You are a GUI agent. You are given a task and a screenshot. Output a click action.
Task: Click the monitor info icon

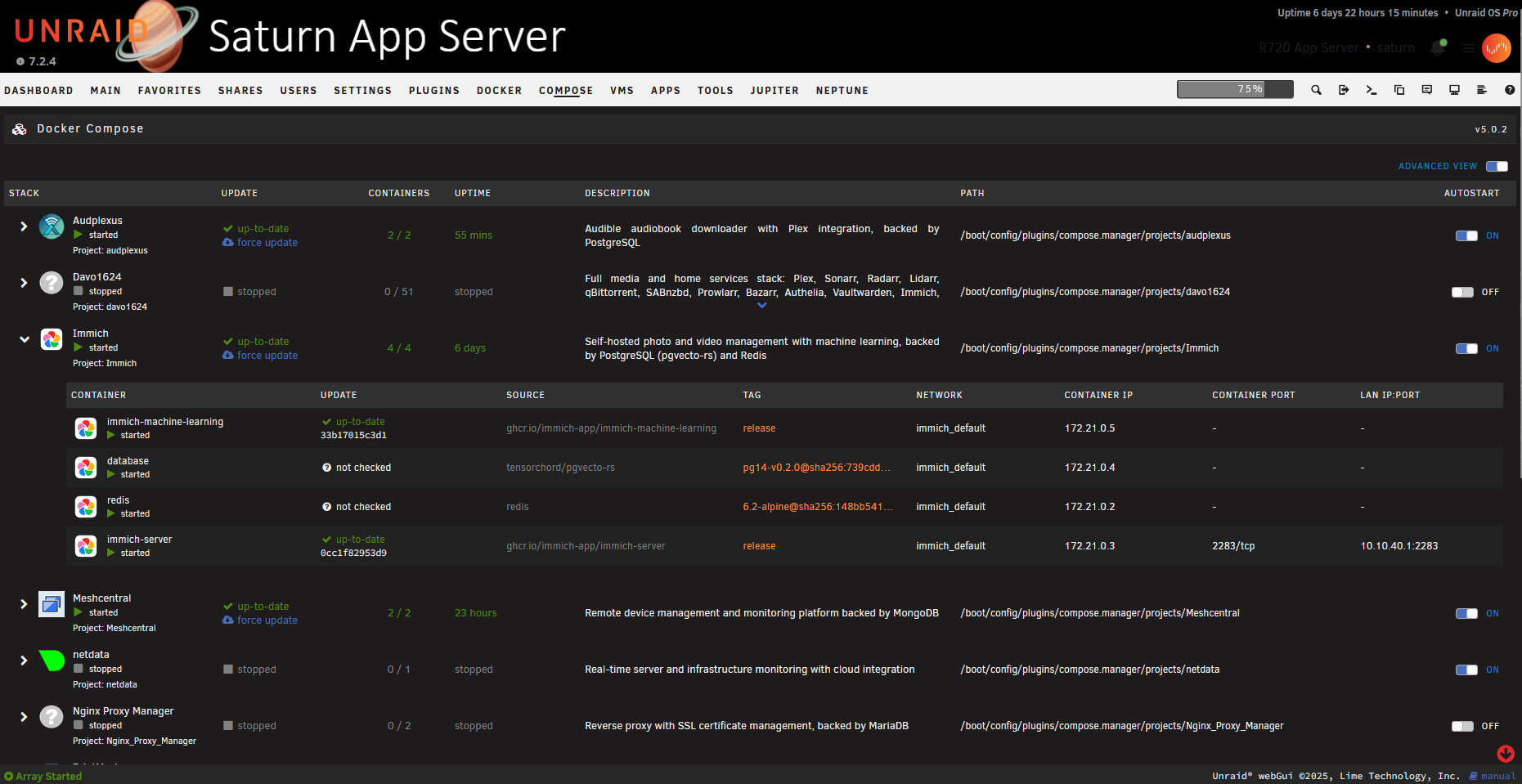click(x=1454, y=90)
